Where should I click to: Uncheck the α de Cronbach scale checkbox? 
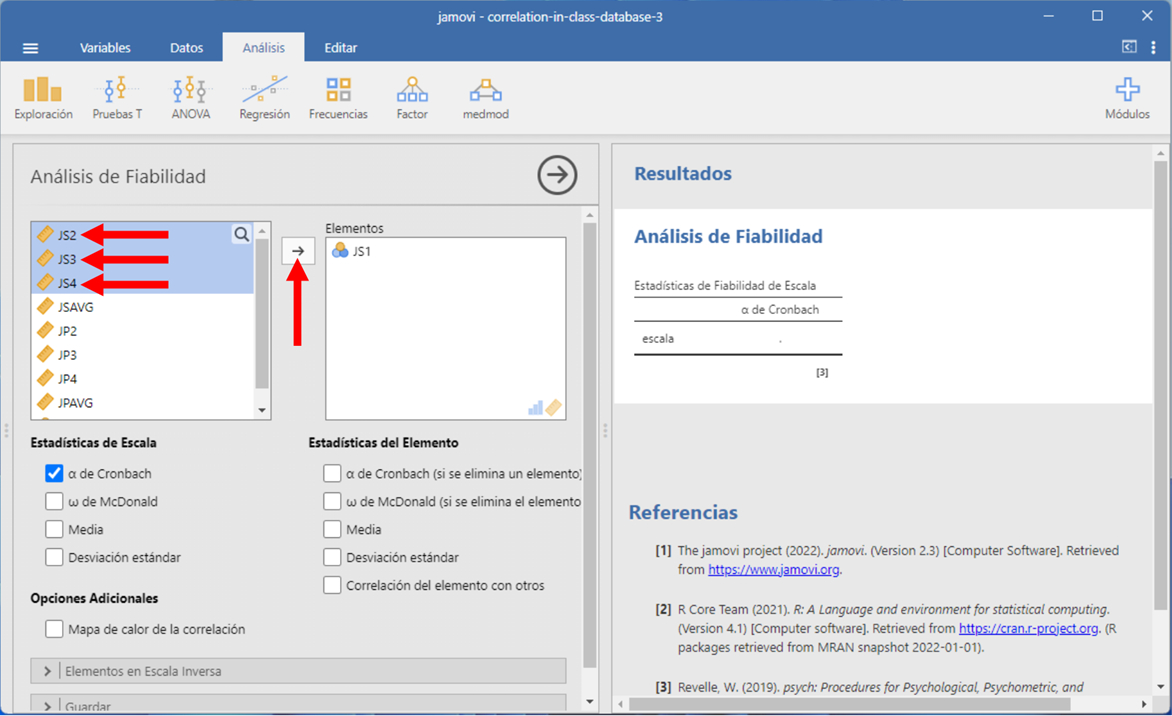coord(54,474)
